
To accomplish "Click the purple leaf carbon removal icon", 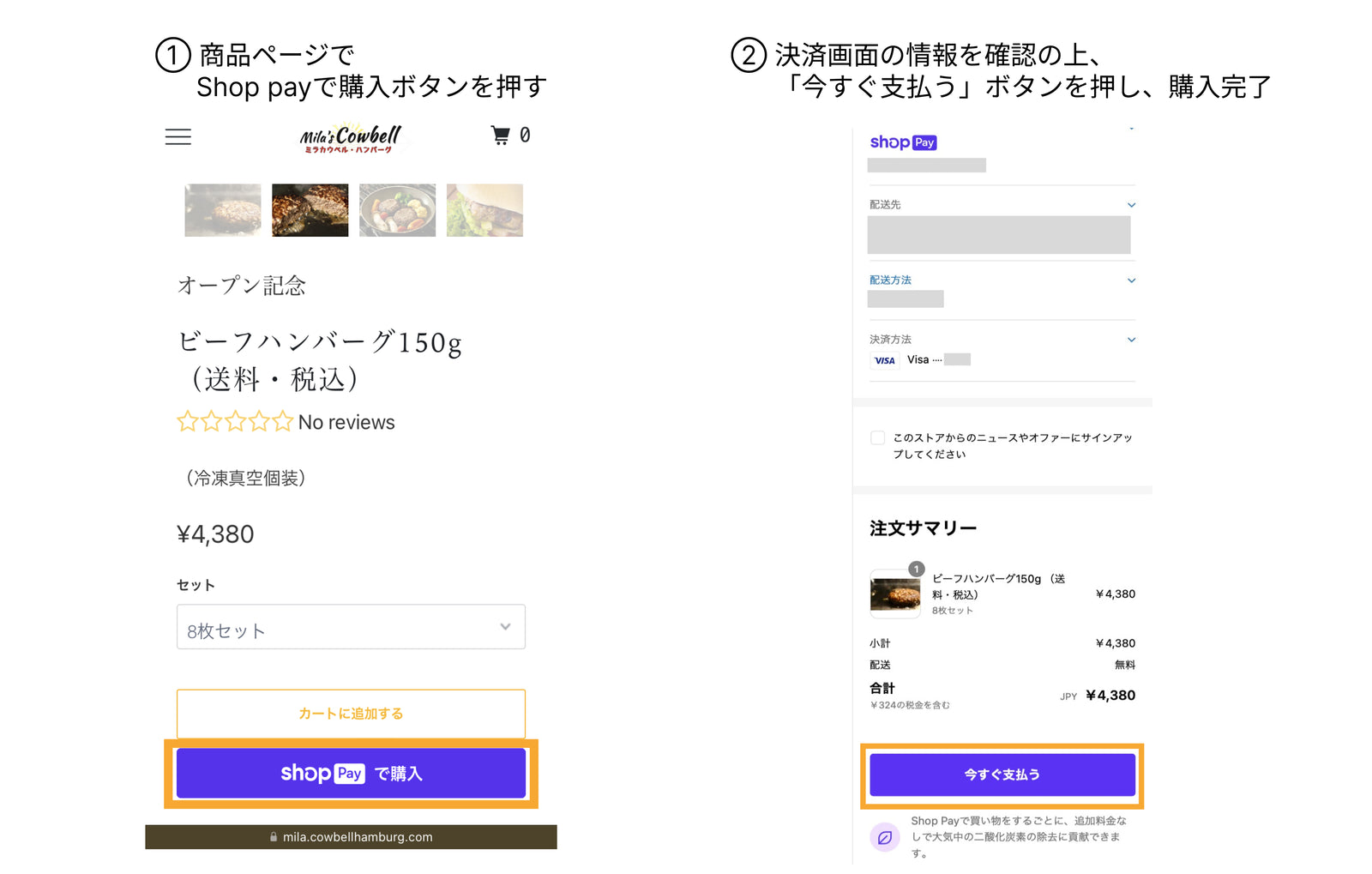I will click(885, 837).
